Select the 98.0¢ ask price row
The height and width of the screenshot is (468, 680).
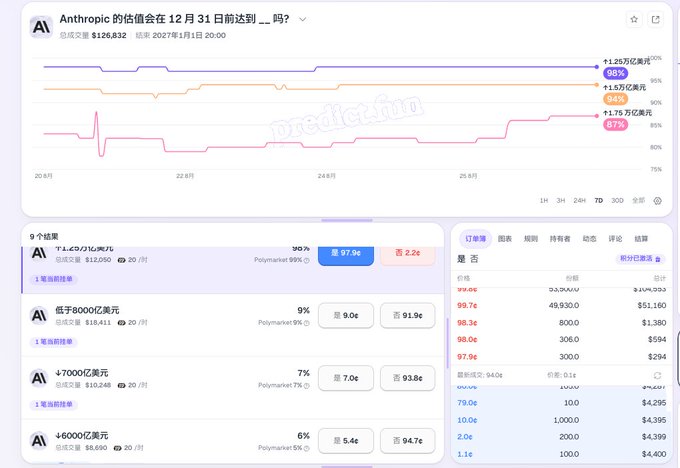561,340
